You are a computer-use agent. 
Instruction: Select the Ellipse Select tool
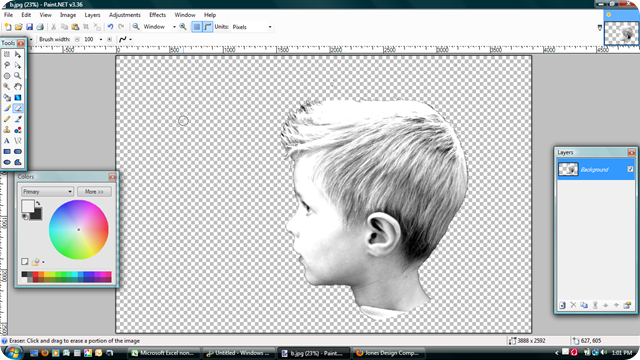(x=7, y=76)
